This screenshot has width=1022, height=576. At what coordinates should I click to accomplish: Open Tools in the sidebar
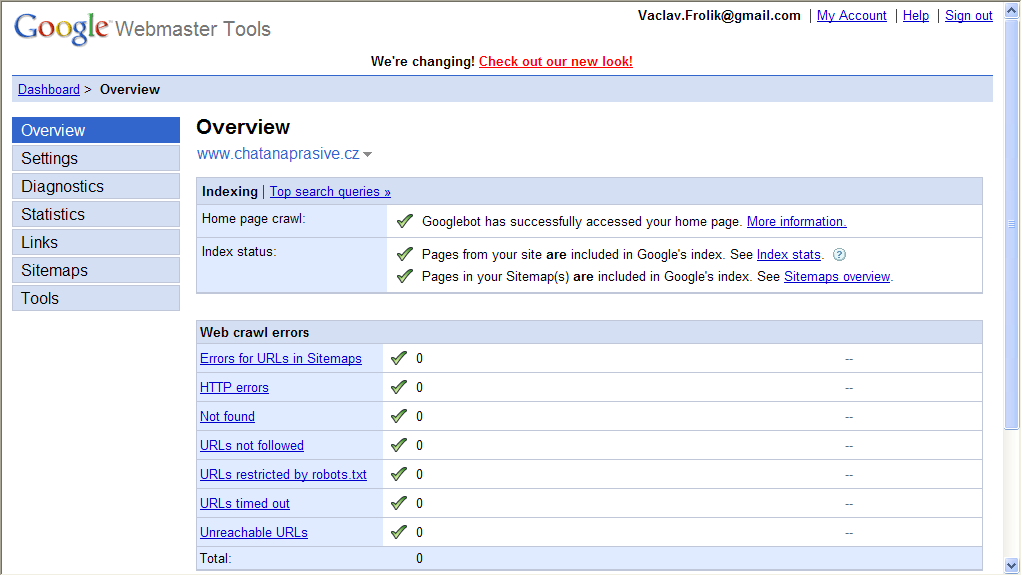pos(96,298)
